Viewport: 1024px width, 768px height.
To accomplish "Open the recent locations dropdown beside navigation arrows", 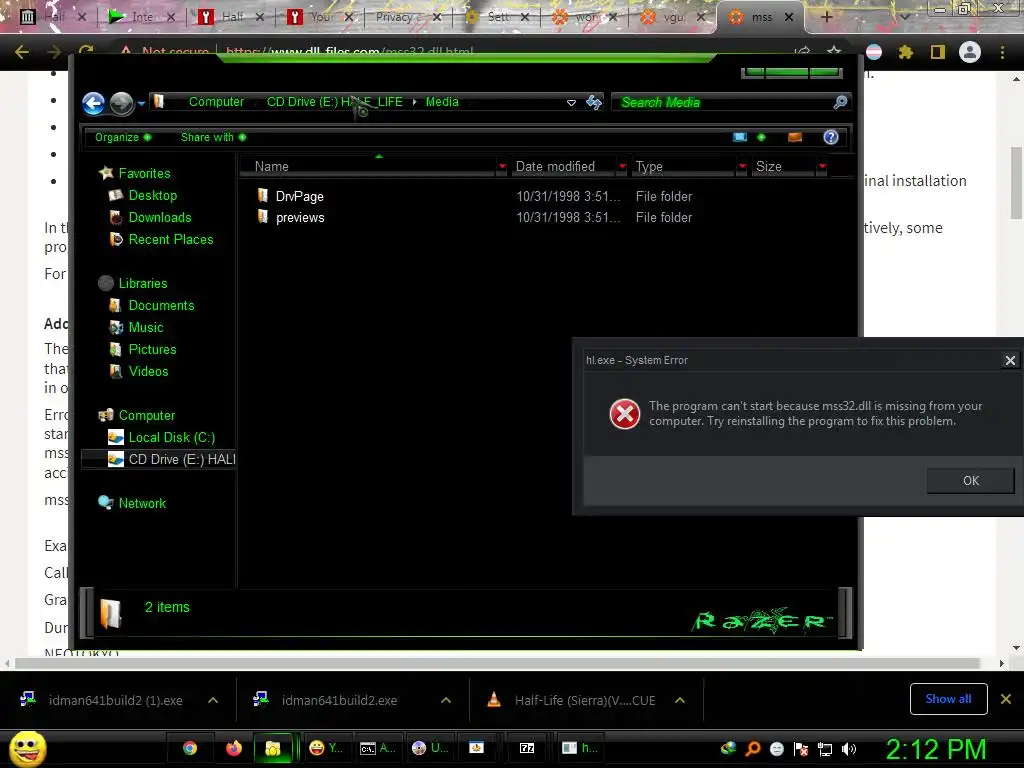I will [141, 103].
